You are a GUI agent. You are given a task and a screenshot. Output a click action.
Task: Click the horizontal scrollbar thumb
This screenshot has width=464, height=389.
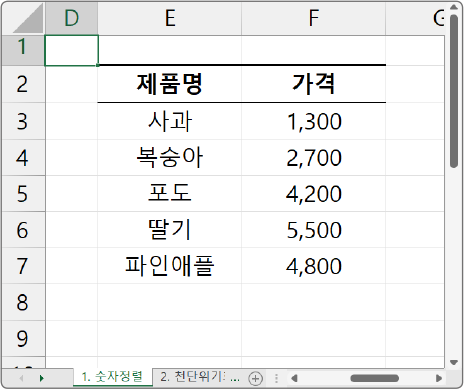coord(375,378)
